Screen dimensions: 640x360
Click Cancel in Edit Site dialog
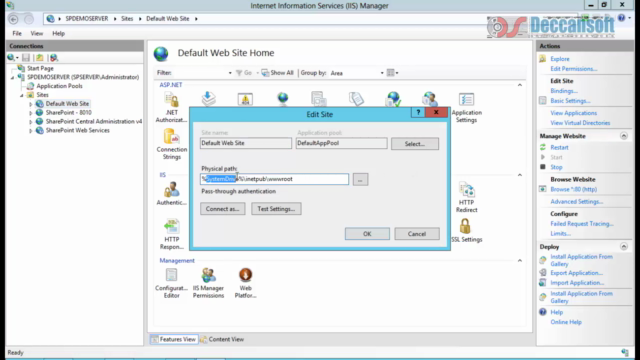pyautogui.click(x=417, y=234)
